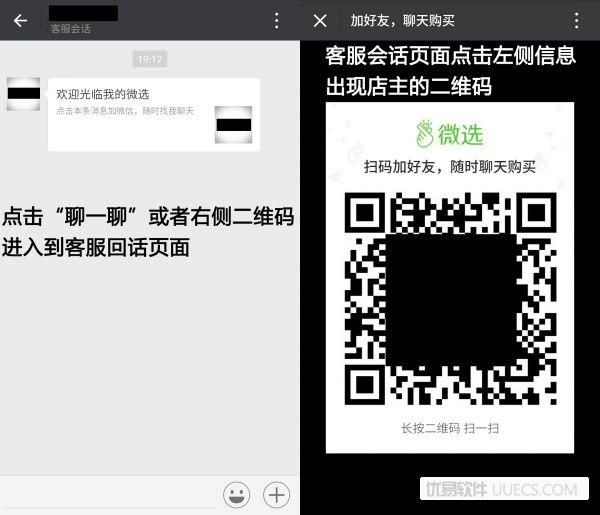Image resolution: width=600 pixels, height=515 pixels.
Task: Tap 长按二维码 扫一扫 hint text
Action: pyautogui.click(x=450, y=429)
